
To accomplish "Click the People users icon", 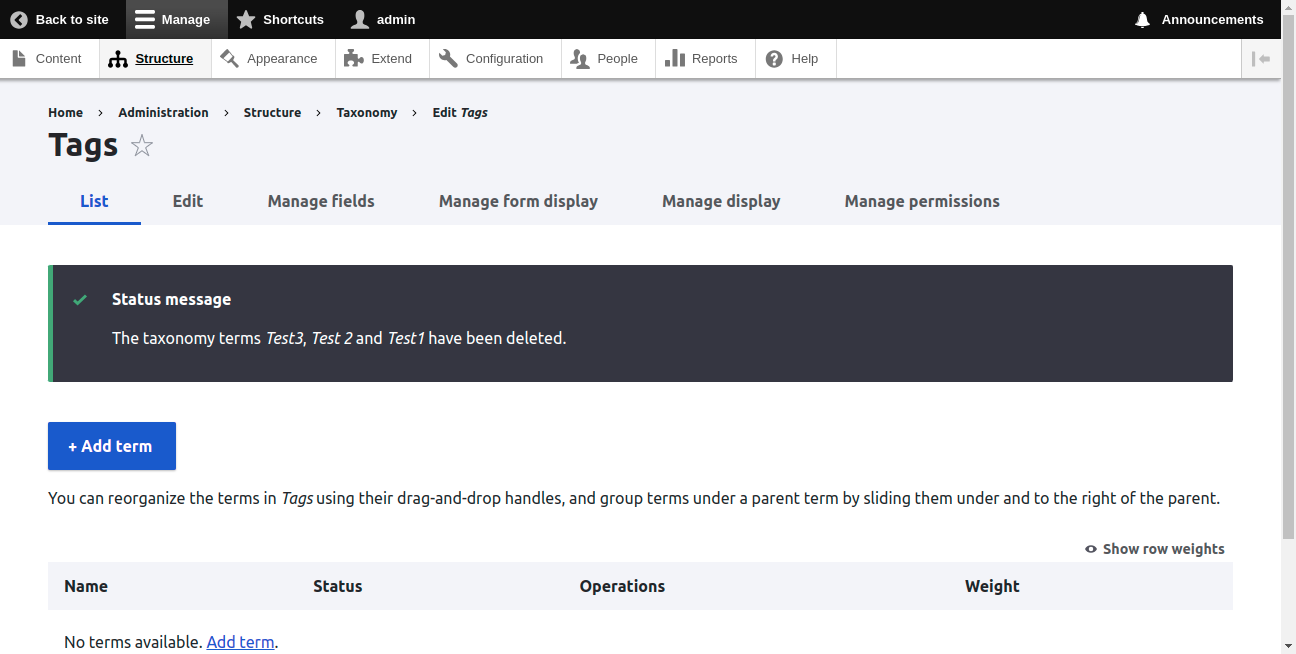I will pyautogui.click(x=580, y=59).
